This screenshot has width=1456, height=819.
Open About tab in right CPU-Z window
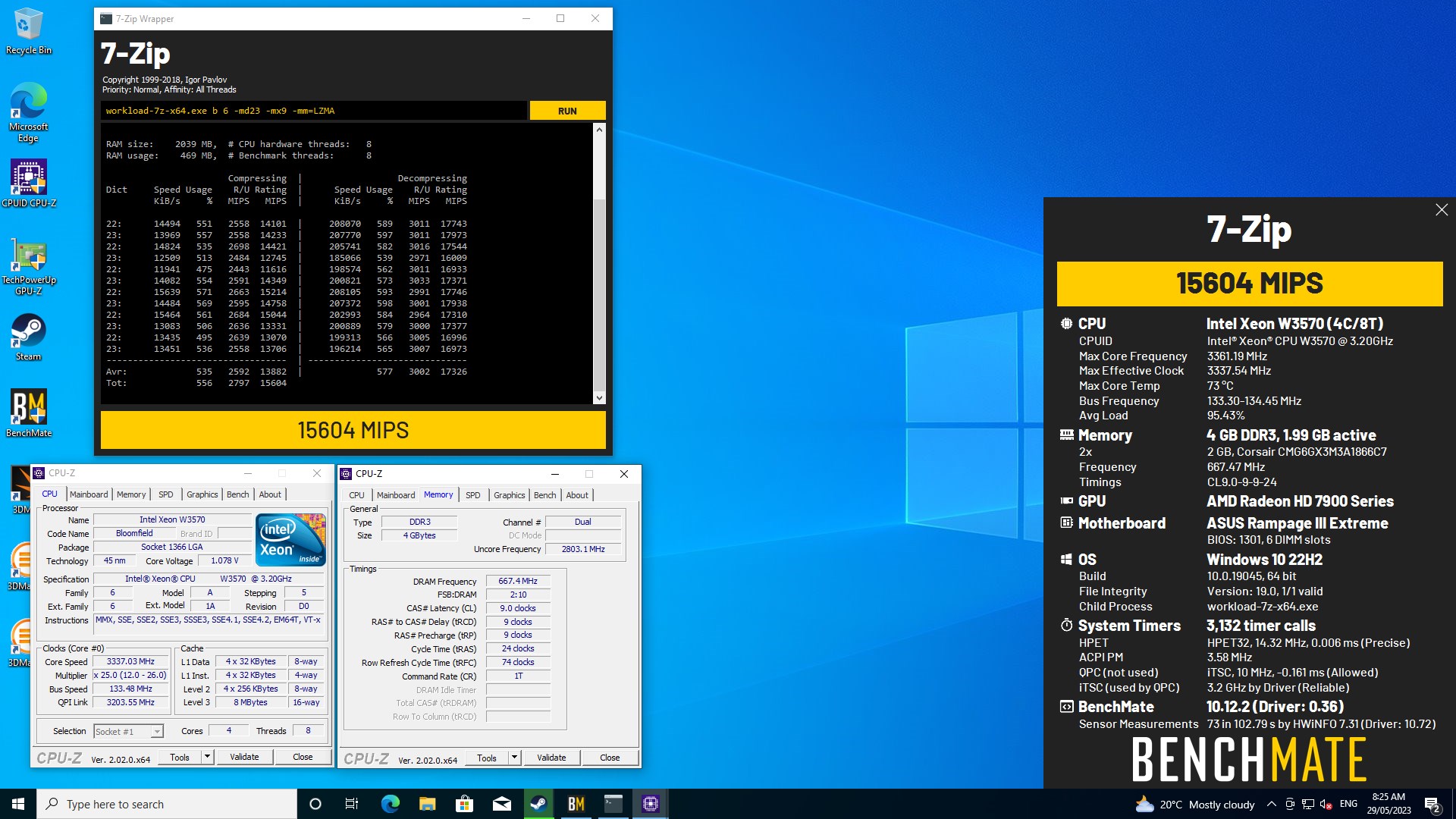[577, 495]
